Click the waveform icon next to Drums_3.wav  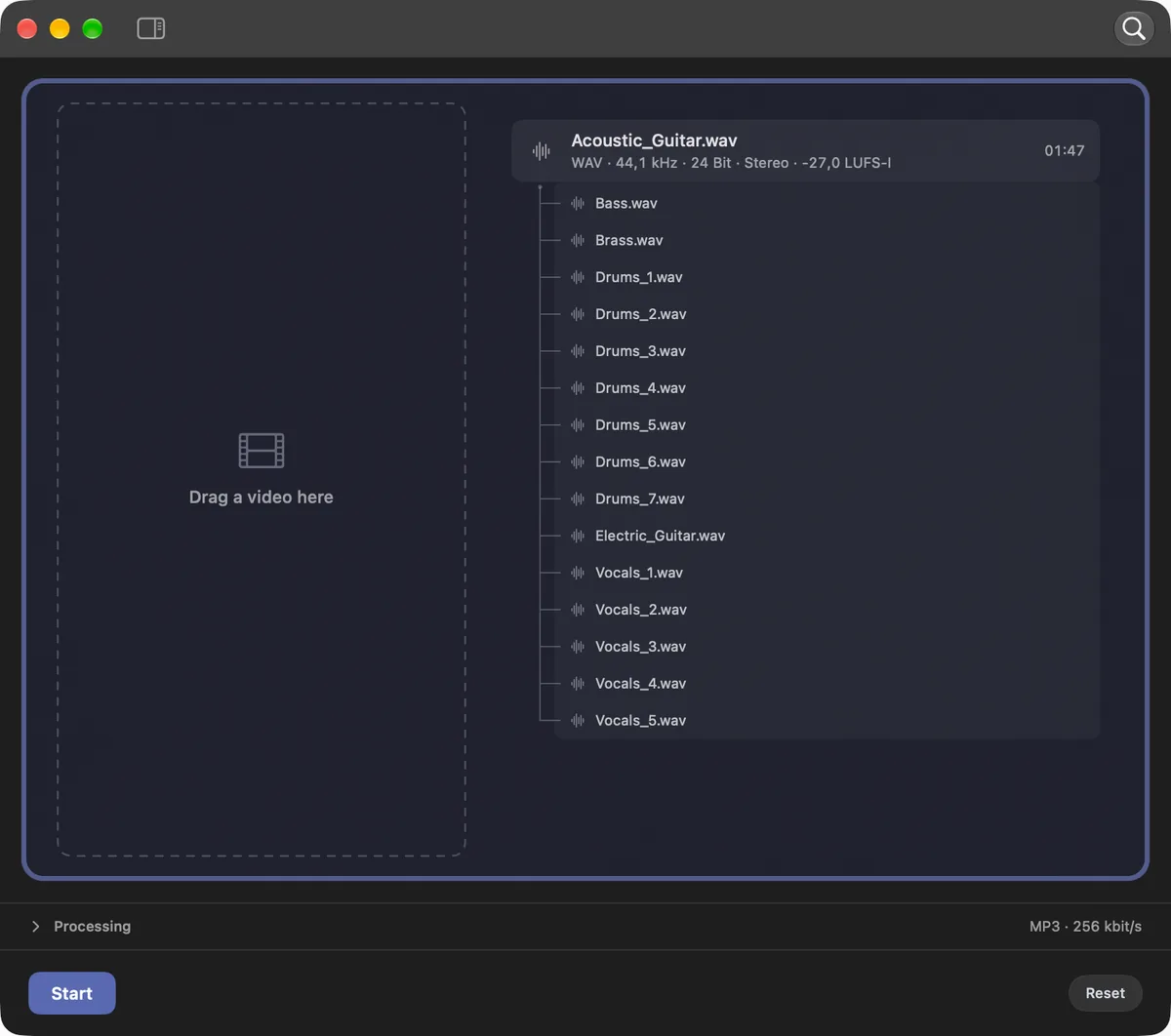coord(578,351)
